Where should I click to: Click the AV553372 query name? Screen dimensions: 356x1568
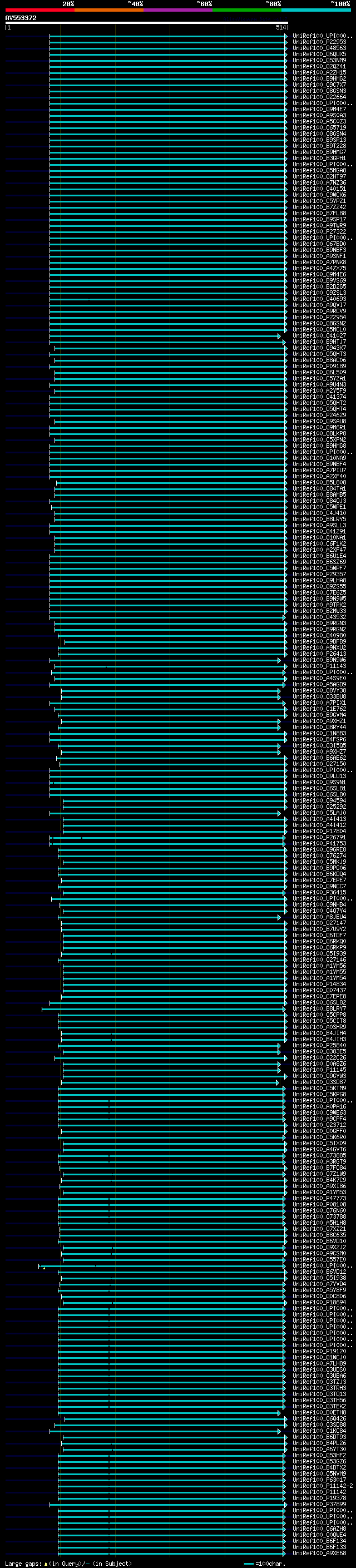tap(21, 18)
